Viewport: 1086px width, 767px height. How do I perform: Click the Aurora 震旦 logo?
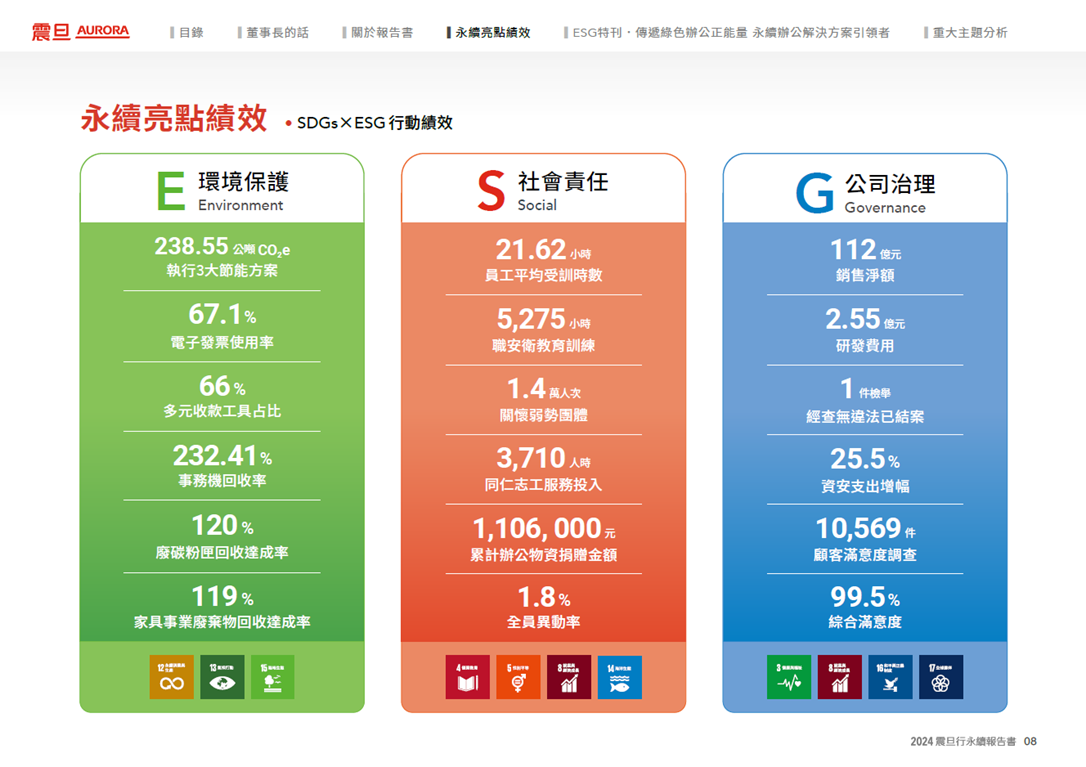coord(80,32)
